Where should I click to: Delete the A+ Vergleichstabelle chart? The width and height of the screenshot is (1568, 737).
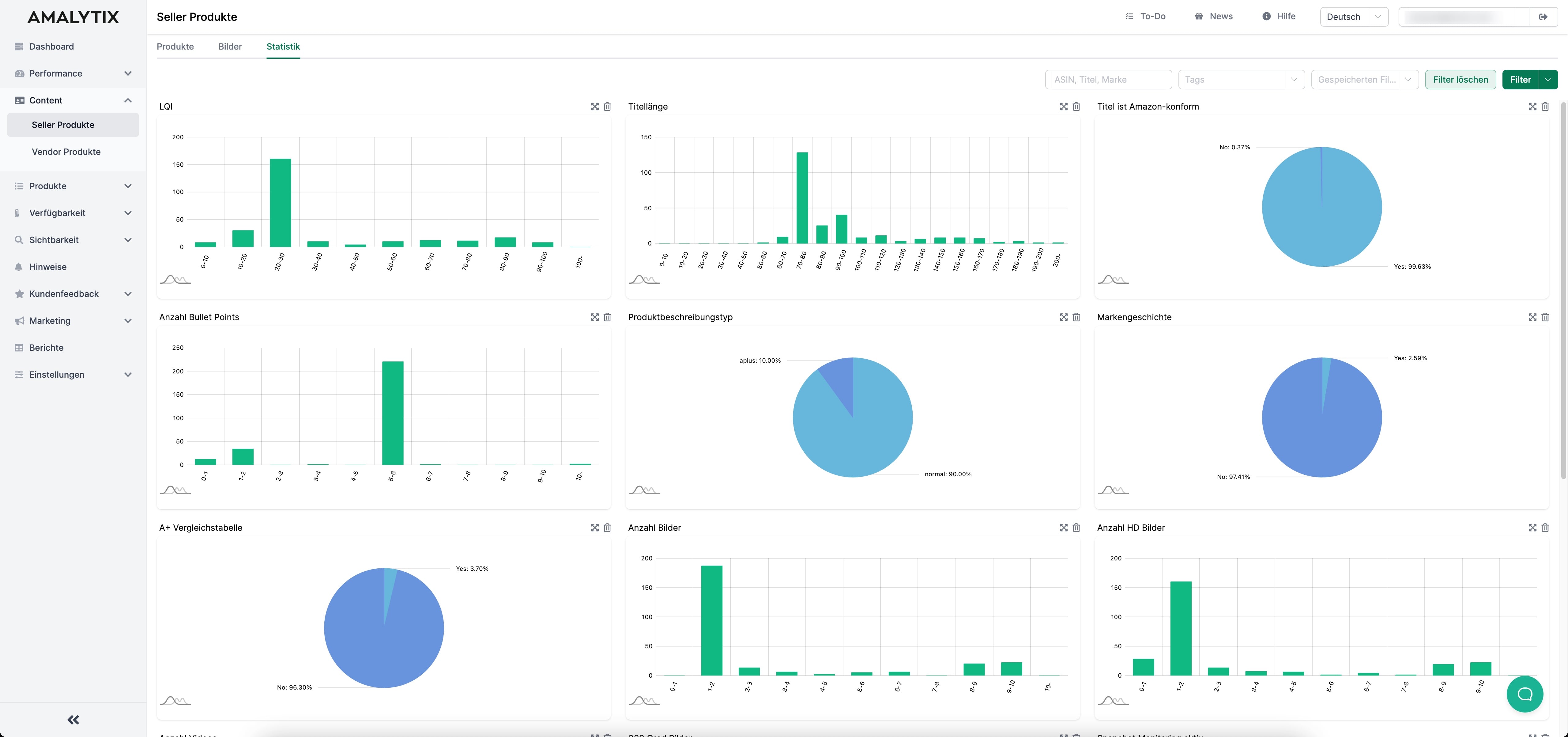(607, 527)
